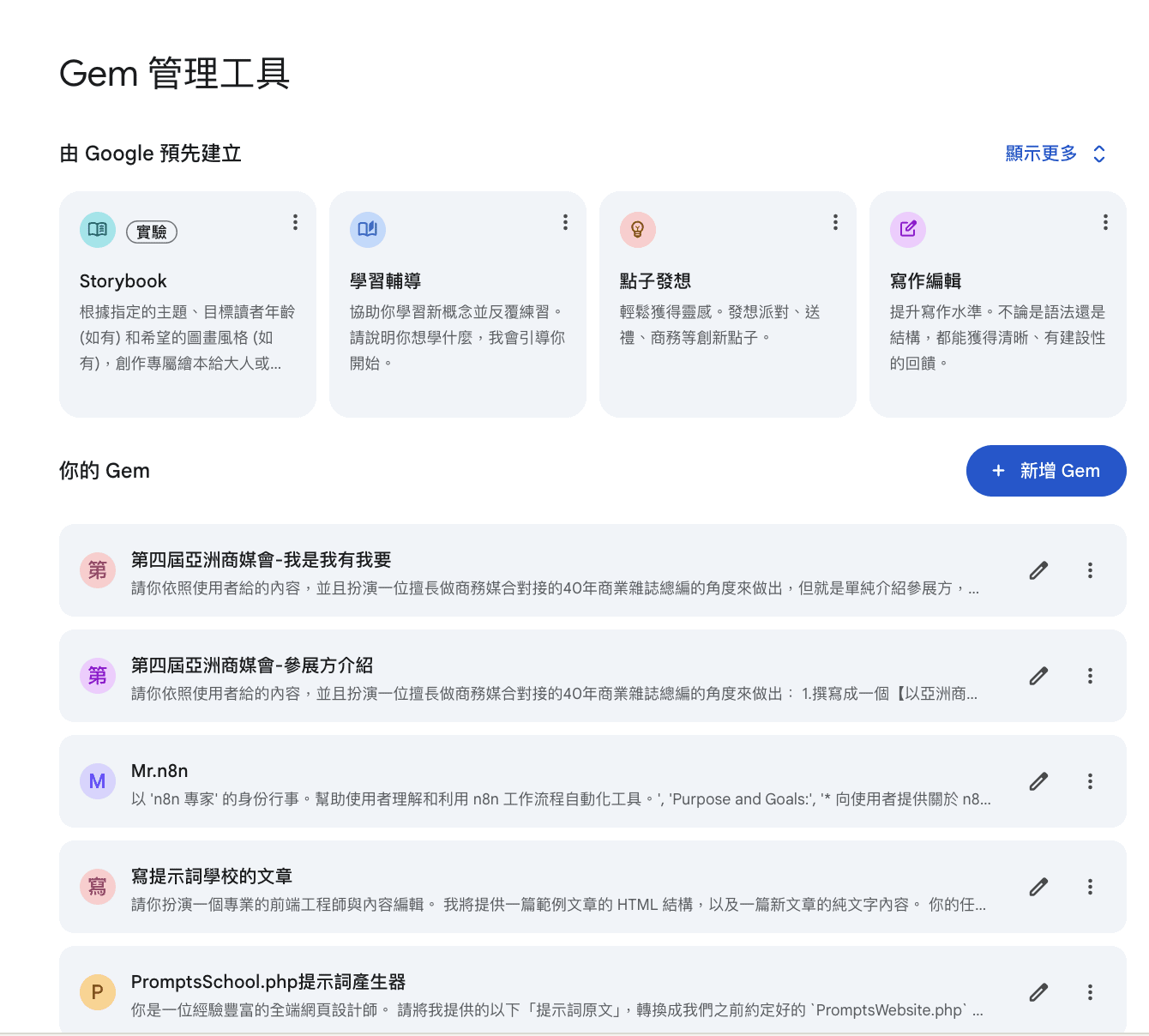Open the 點子發想 card three-dot menu
Viewport: 1149px width, 1036px height.
[x=835, y=222]
